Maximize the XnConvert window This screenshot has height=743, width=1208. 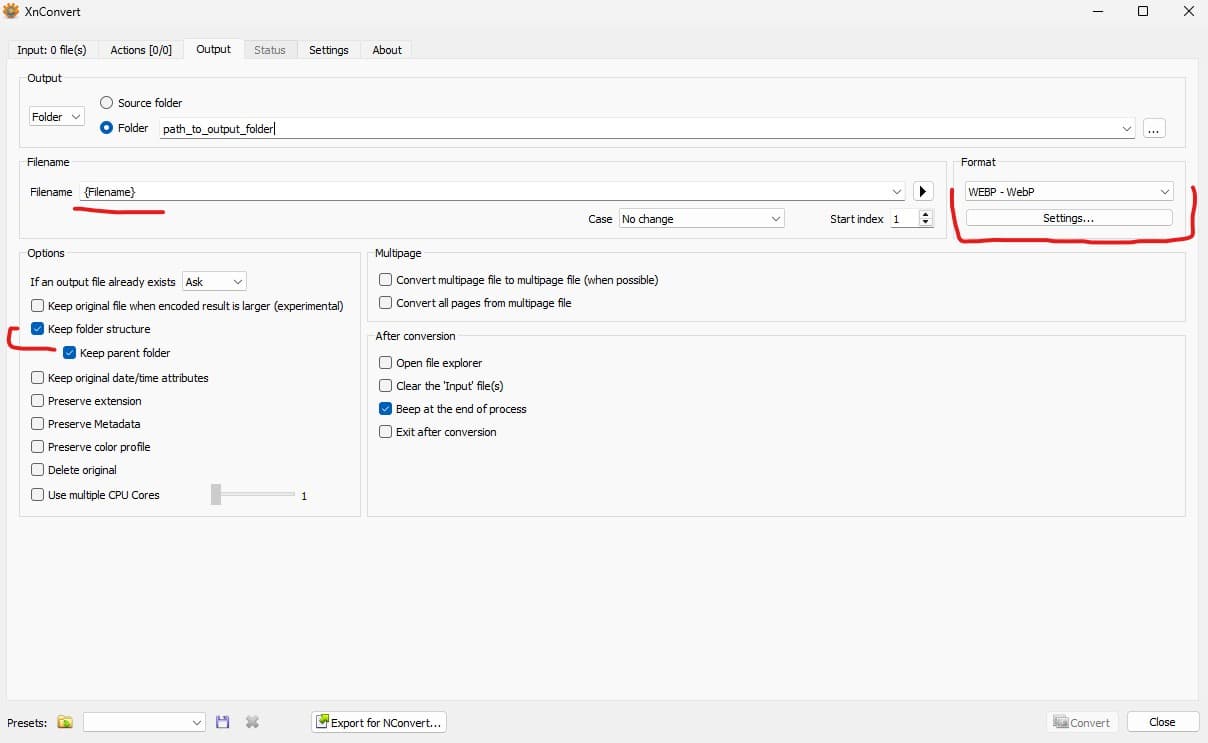tap(1143, 12)
